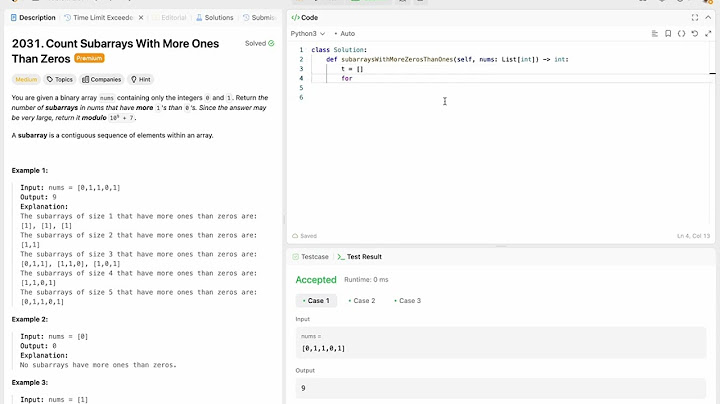Click line number 6 in the gutter

point(301,97)
